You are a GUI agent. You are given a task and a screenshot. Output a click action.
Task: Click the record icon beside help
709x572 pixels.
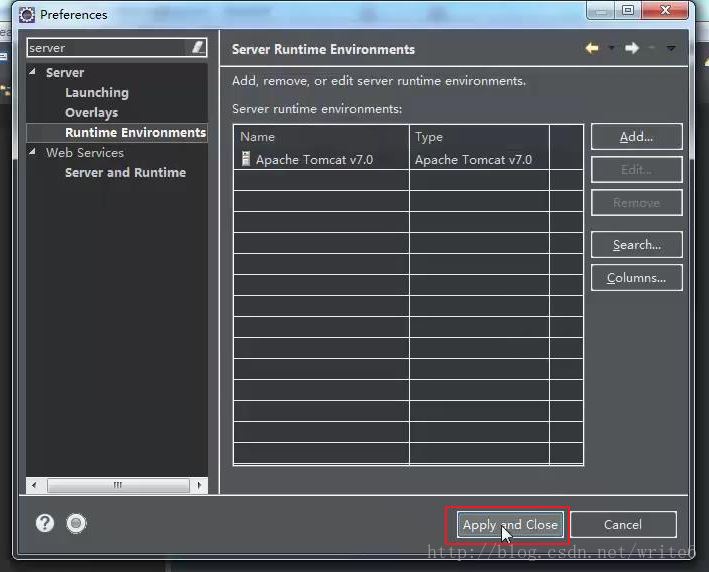point(76,523)
